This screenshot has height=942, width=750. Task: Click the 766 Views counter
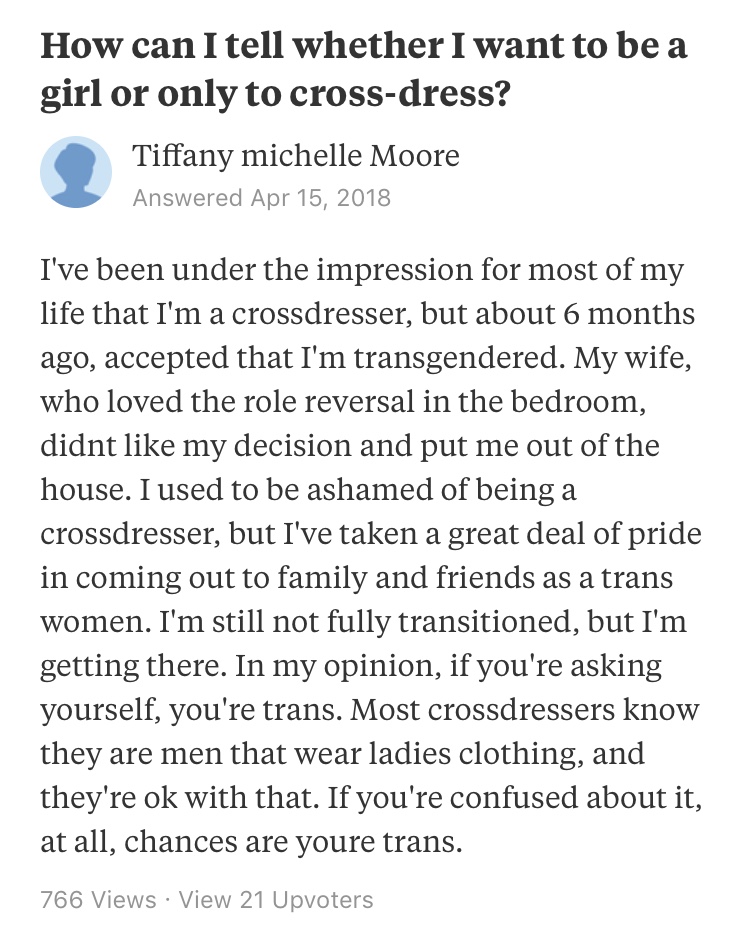tap(98, 899)
